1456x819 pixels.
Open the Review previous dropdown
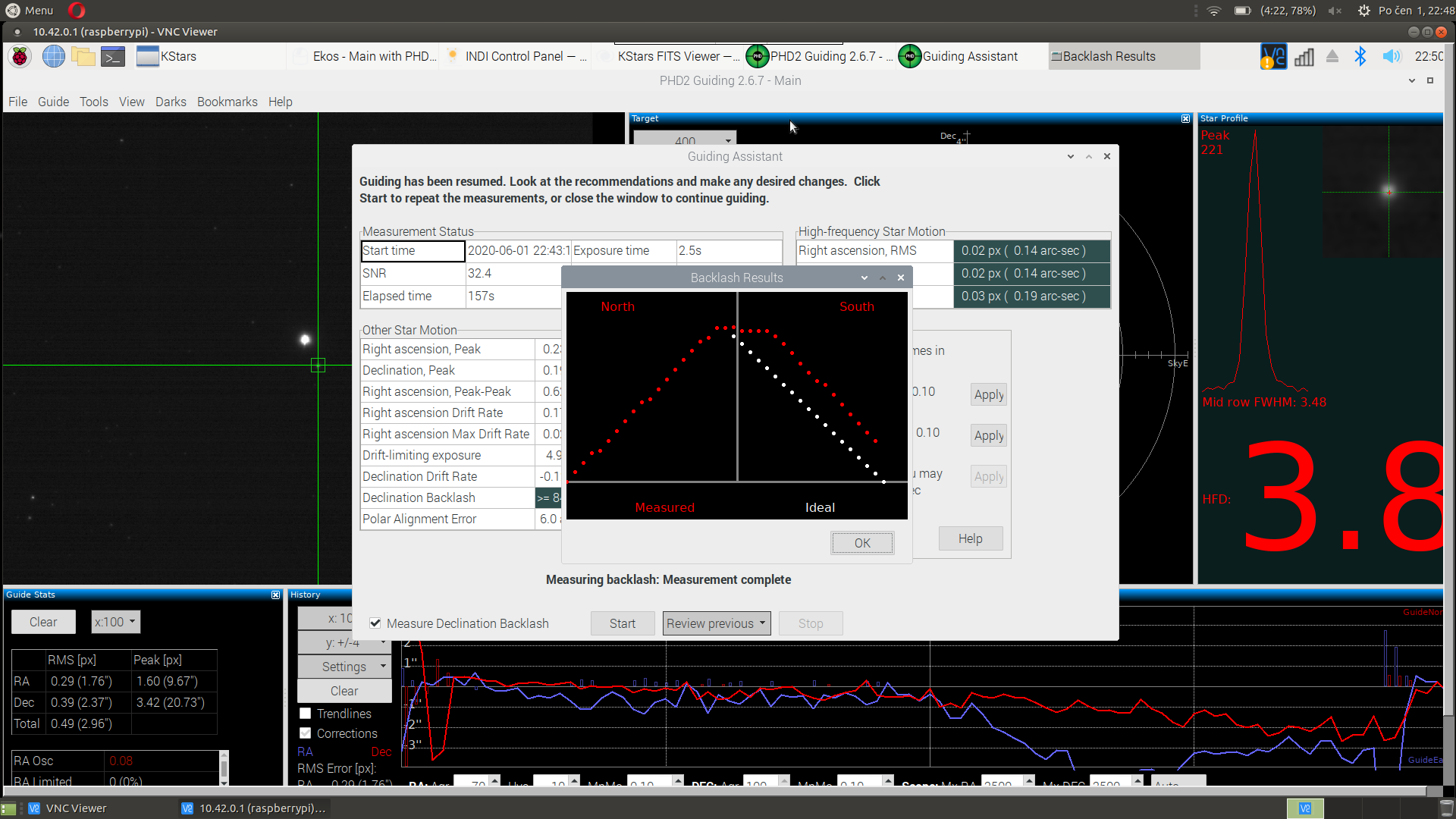(x=716, y=623)
